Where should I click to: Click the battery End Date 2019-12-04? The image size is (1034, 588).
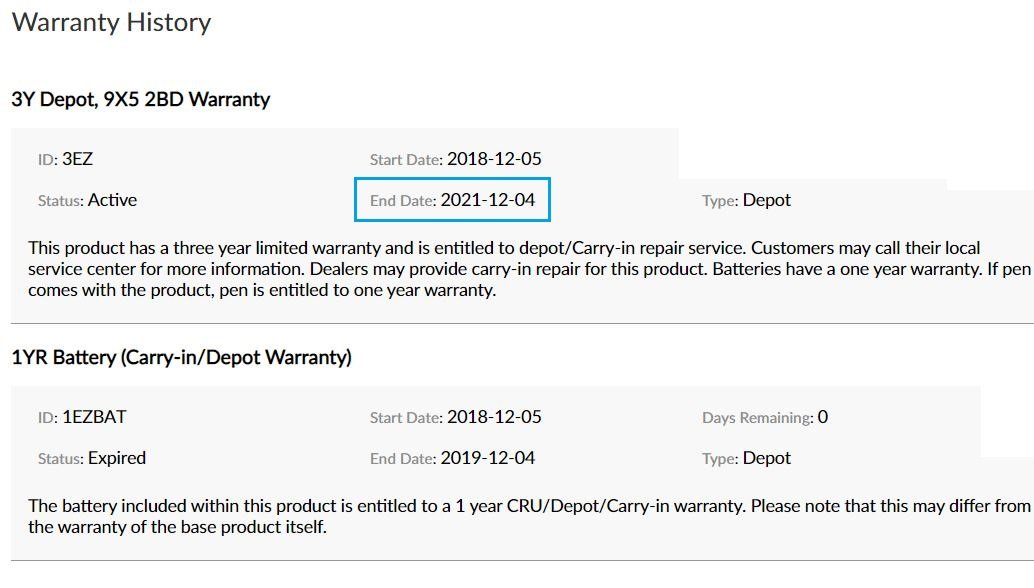point(452,458)
